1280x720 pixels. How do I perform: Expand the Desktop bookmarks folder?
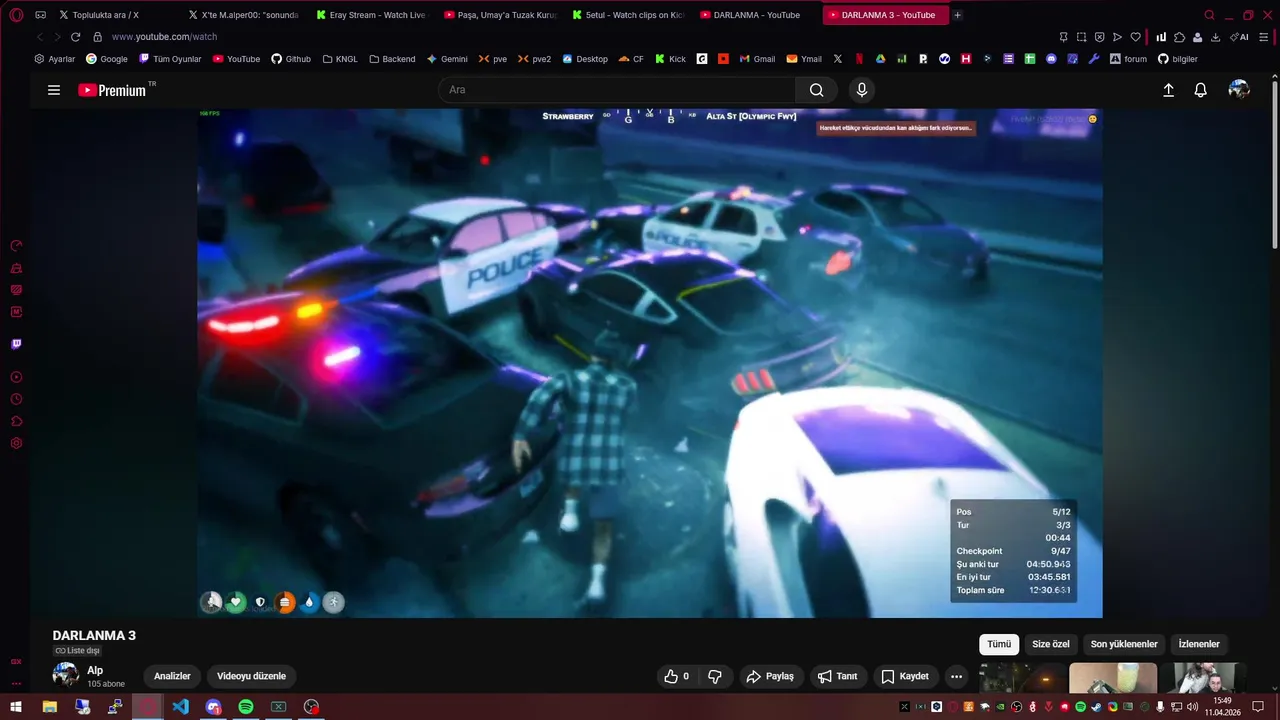pos(585,59)
